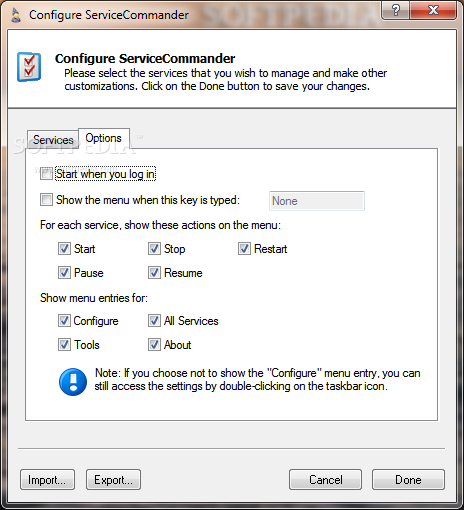Click Done to save changes
The width and height of the screenshot is (464, 510).
(x=408, y=480)
